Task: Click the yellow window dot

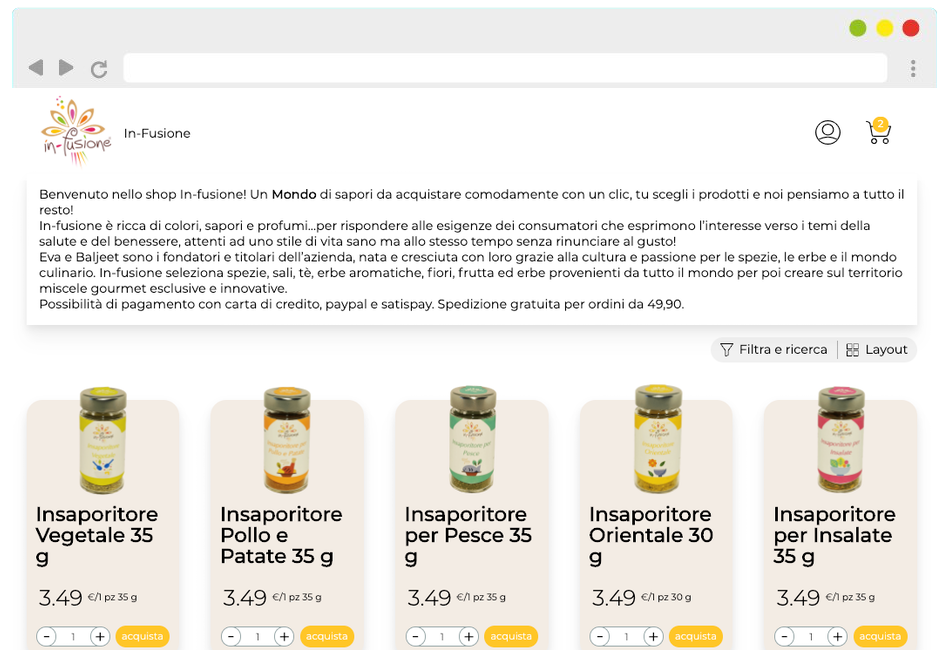Action: tap(885, 28)
